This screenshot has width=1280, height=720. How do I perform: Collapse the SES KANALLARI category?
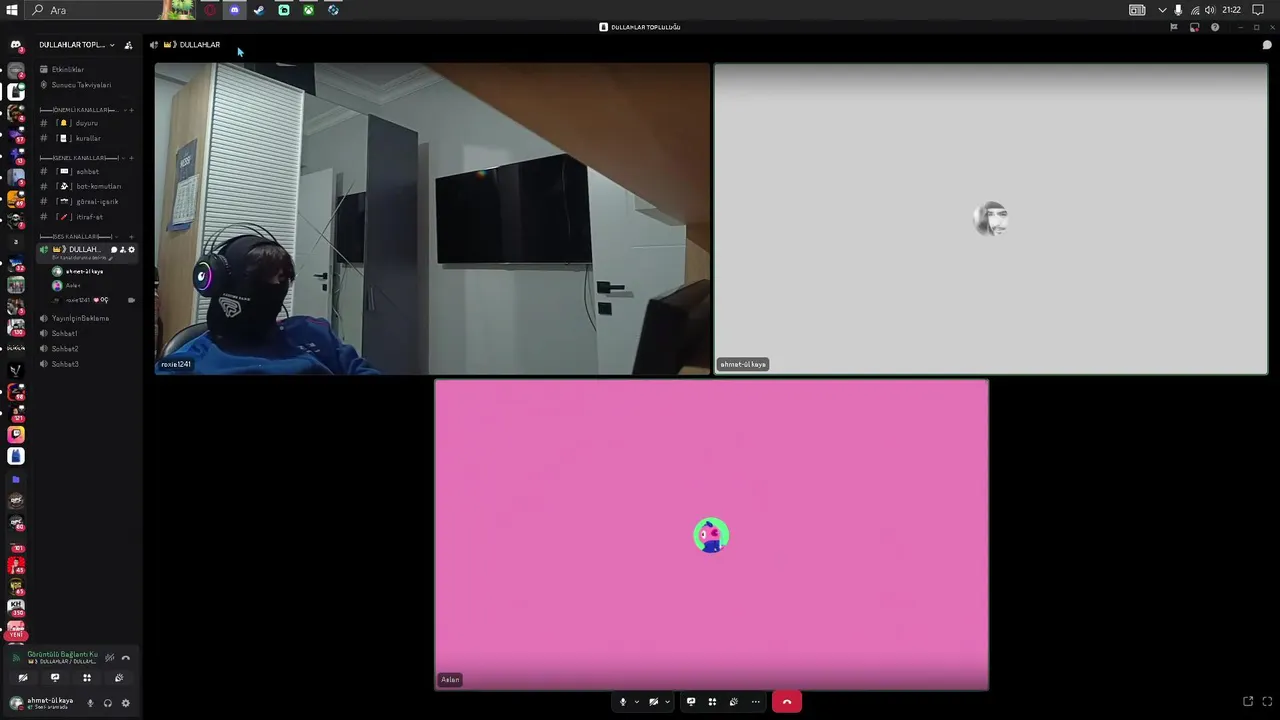(76, 237)
